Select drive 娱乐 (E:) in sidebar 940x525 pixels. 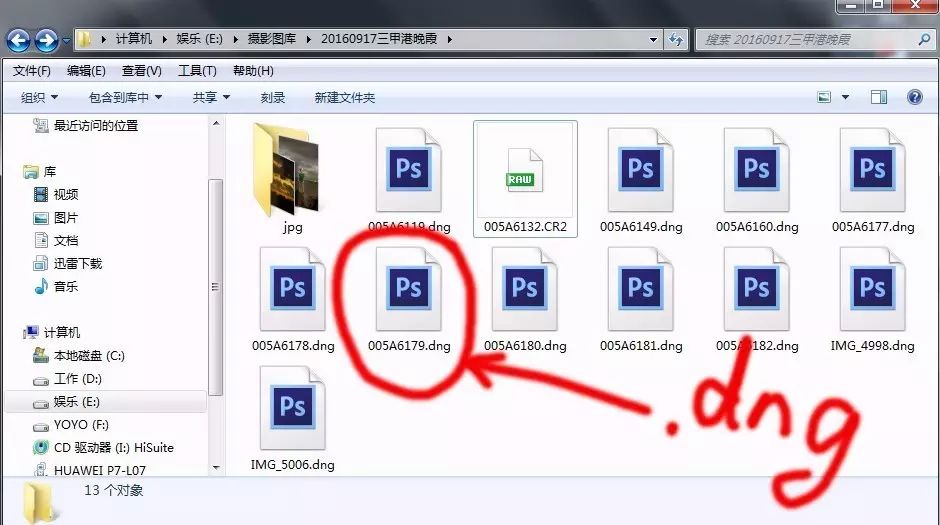click(77, 402)
